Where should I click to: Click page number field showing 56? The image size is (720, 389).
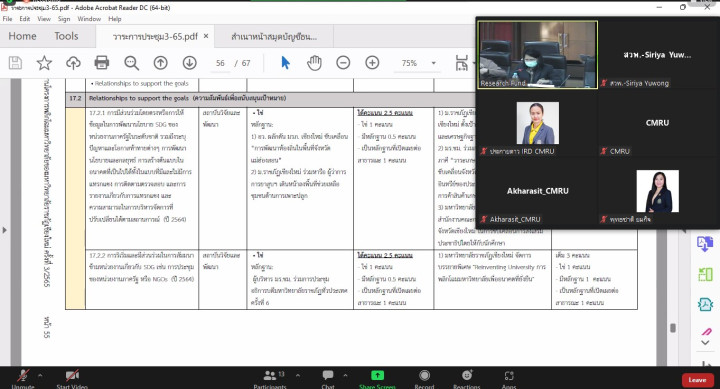click(x=220, y=63)
